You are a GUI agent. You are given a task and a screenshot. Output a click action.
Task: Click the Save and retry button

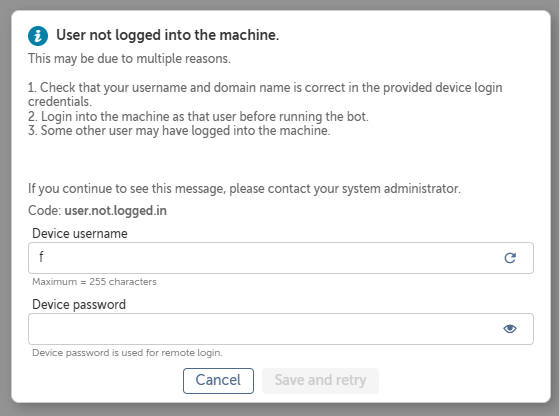coord(320,380)
